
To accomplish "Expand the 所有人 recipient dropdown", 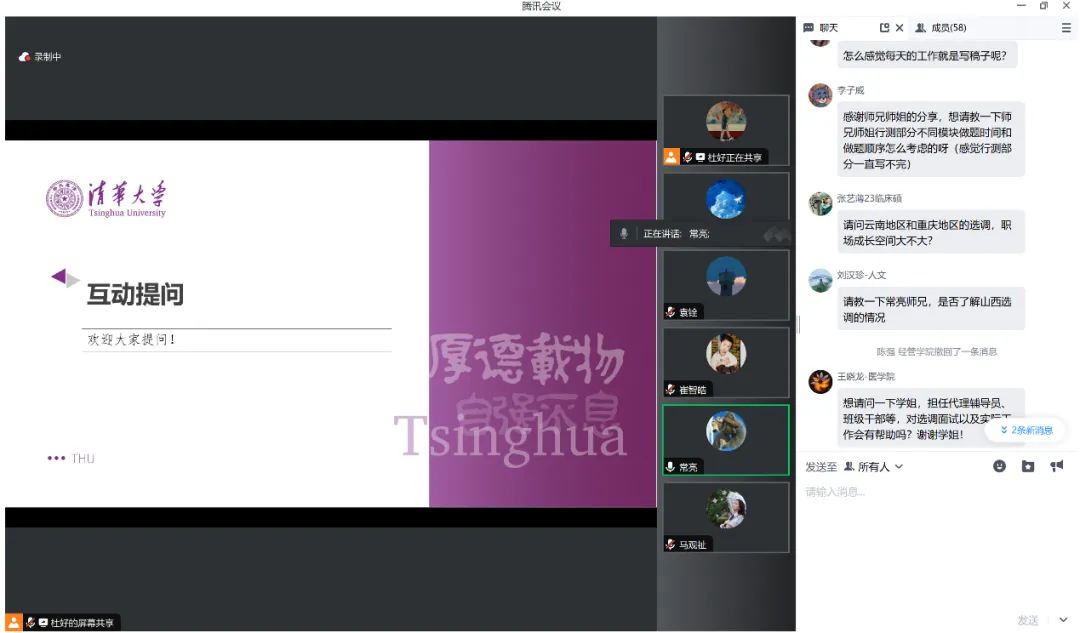I will 873,466.
